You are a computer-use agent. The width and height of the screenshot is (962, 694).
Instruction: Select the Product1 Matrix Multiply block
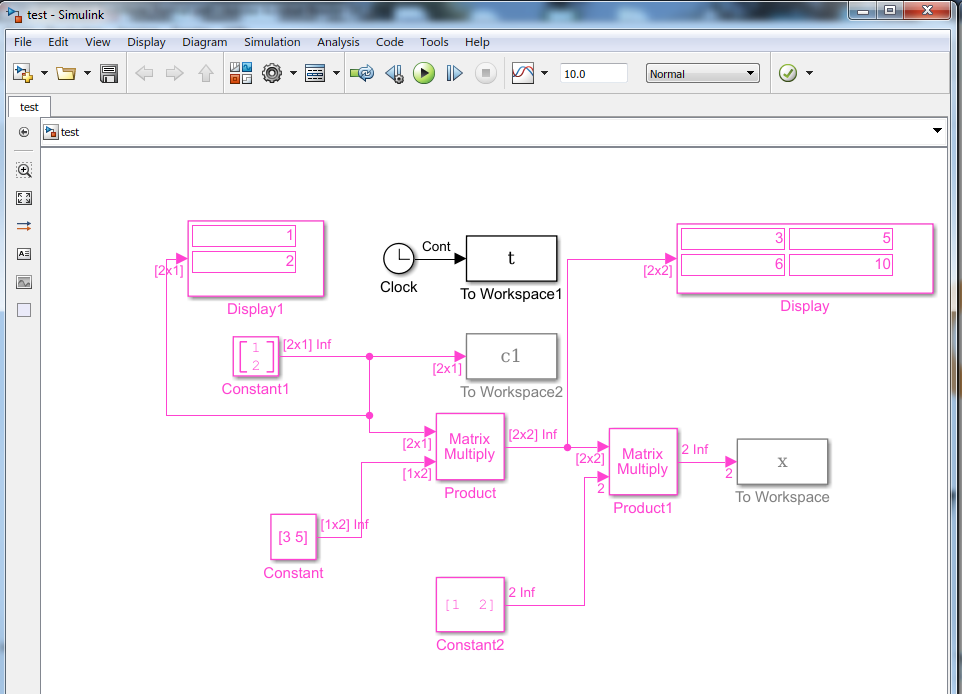tap(643, 461)
